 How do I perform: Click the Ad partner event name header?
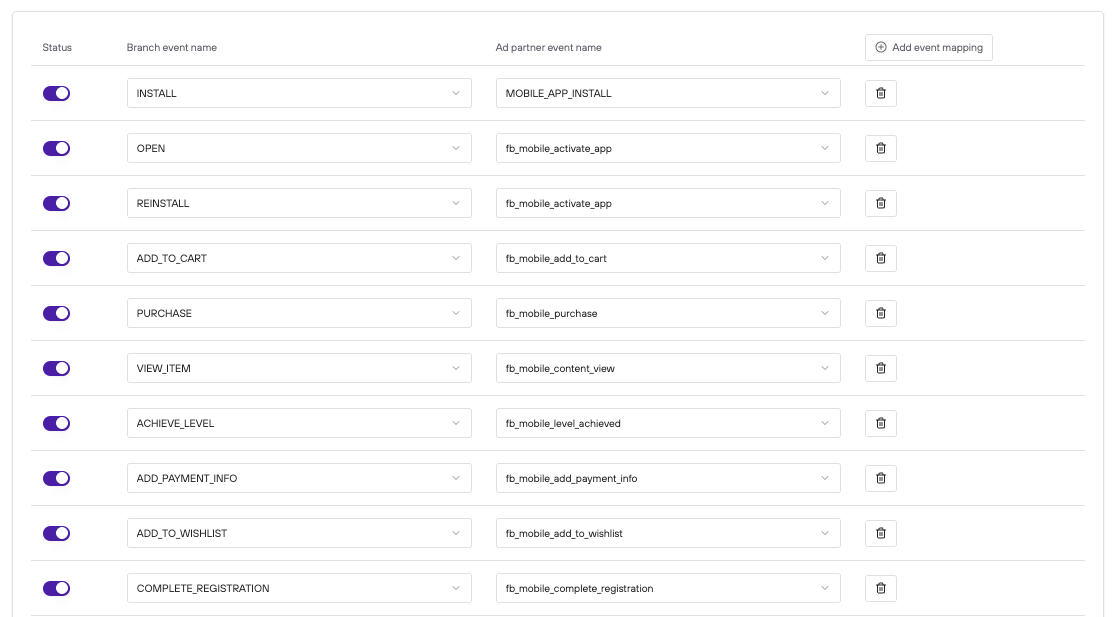pos(548,48)
